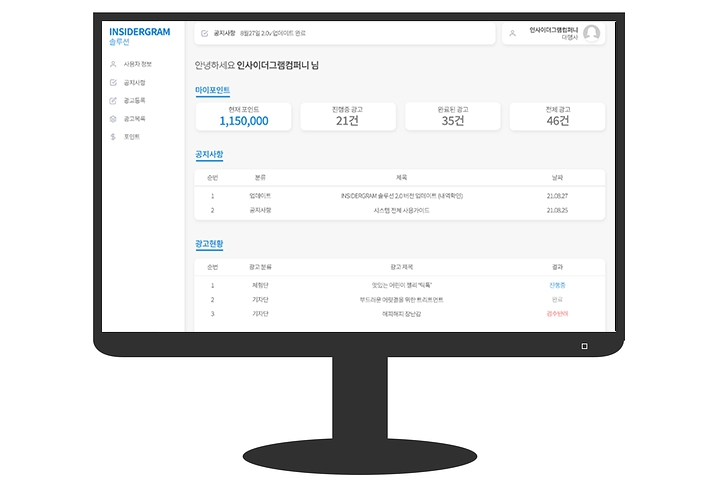The width and height of the screenshot is (720, 490).
Task: Open the 광고현황 section heading
Action: 209,243
